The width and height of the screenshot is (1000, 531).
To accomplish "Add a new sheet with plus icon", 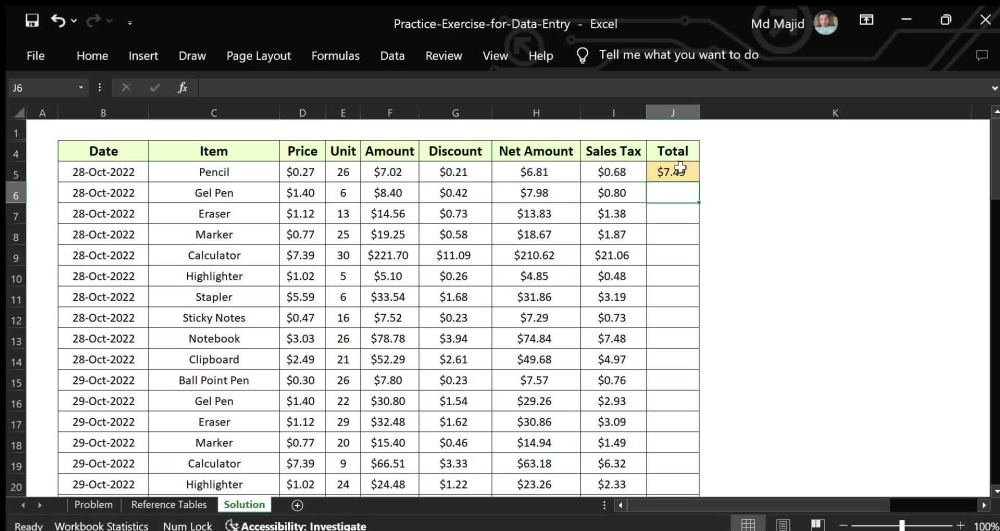I will tap(297, 505).
